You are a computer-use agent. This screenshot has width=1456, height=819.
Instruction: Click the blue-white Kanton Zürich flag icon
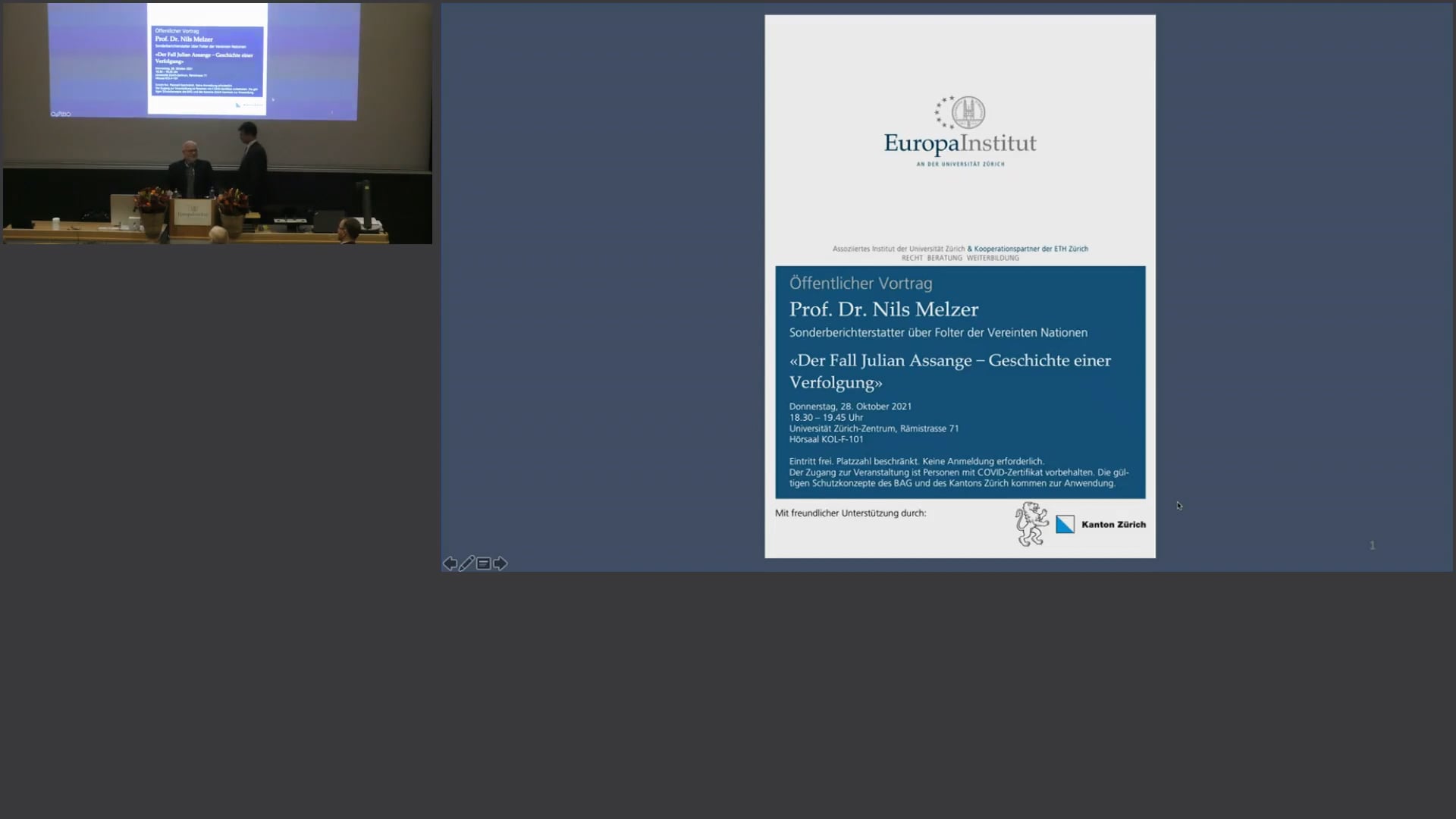[x=1065, y=524]
